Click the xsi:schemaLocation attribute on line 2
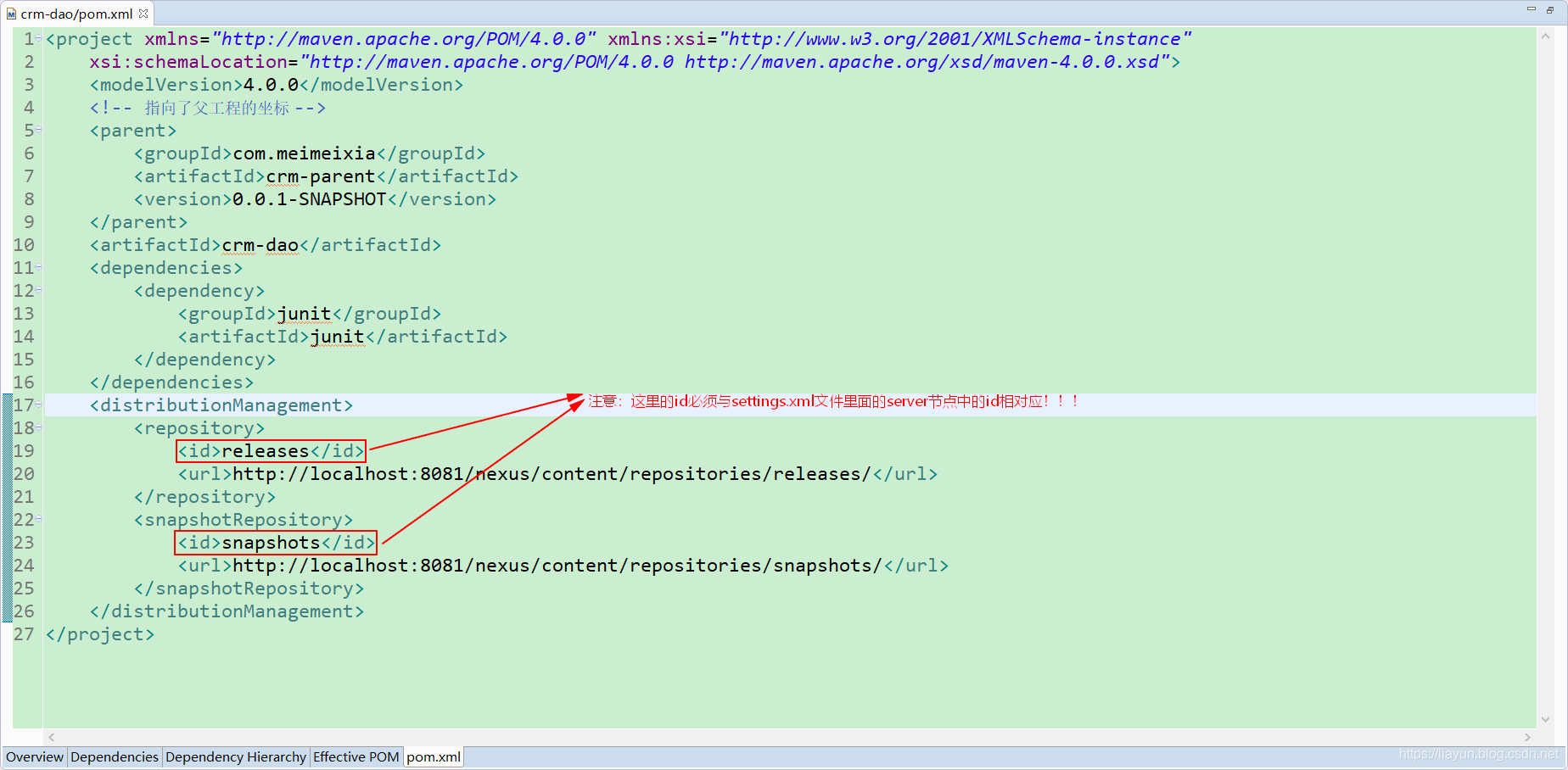This screenshot has width=1568, height=770. [188, 62]
